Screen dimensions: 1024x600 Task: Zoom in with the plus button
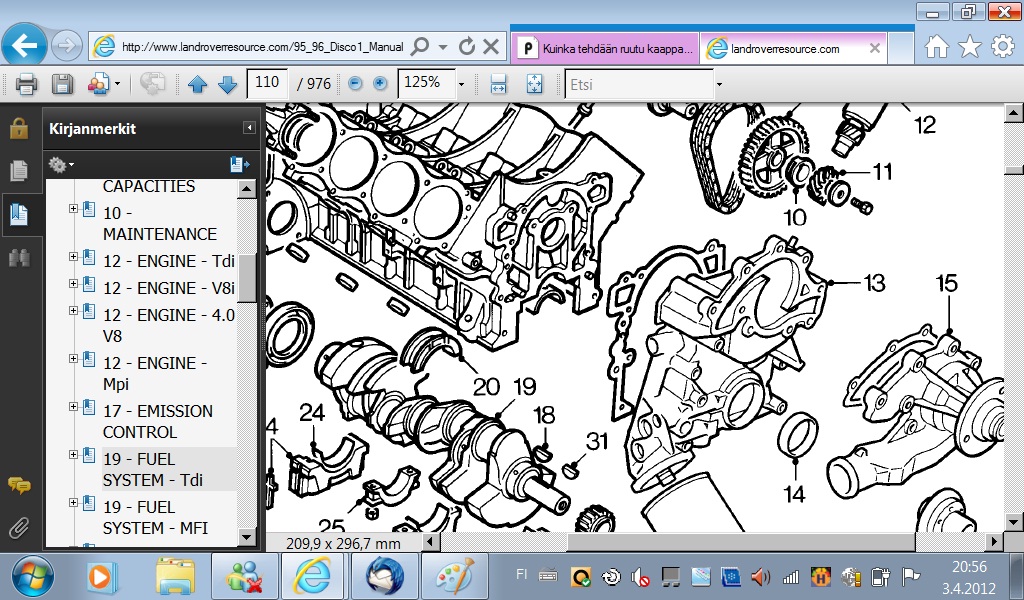coord(380,84)
